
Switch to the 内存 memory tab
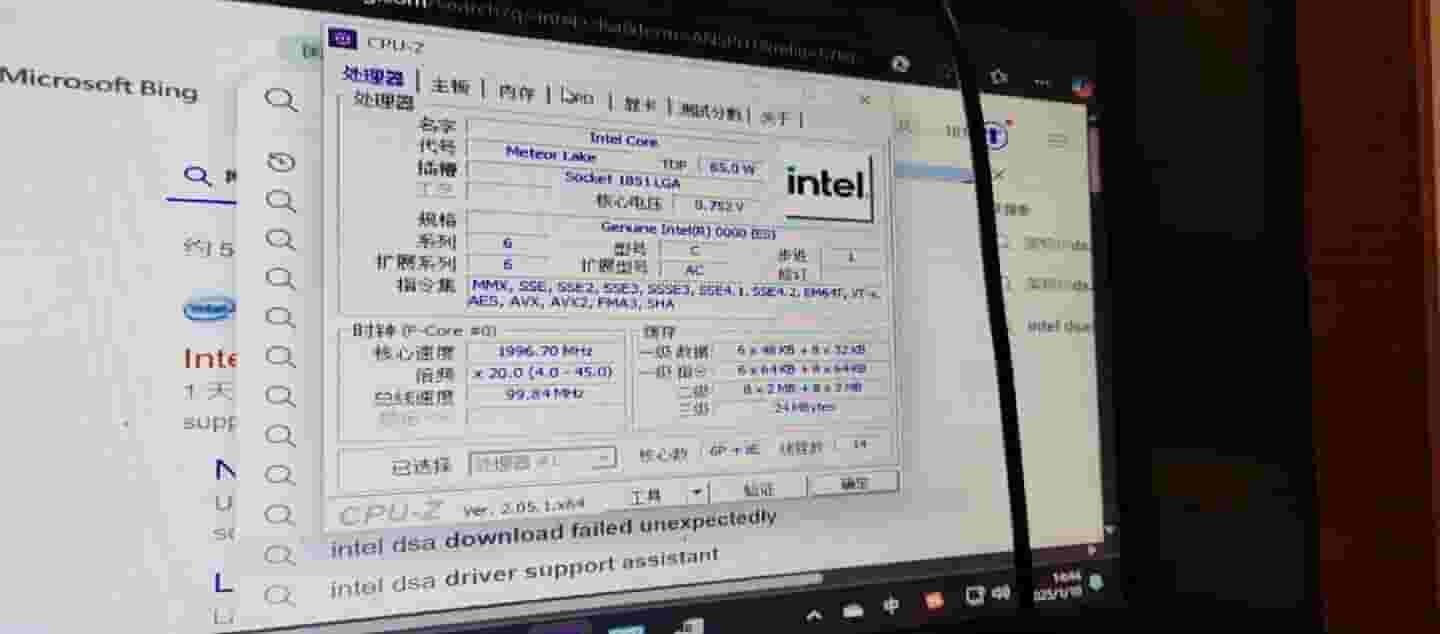[516, 92]
